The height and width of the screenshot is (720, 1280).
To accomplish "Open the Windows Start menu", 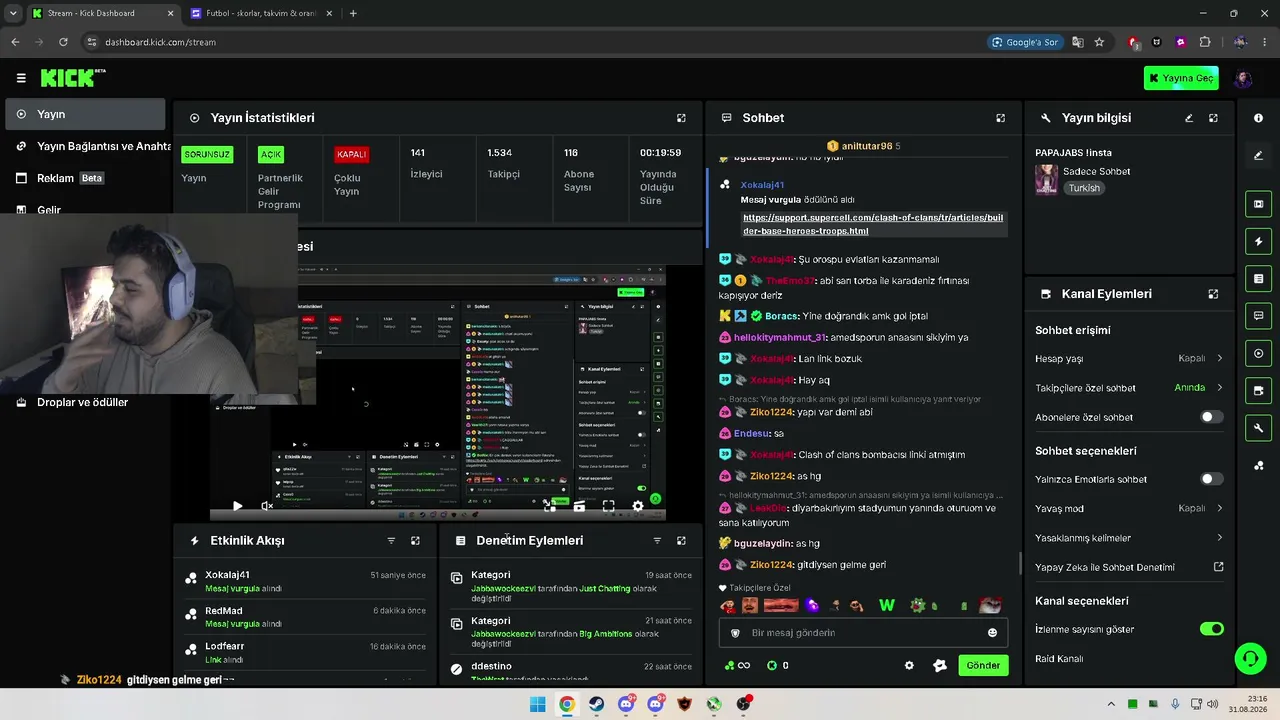I will (537, 704).
